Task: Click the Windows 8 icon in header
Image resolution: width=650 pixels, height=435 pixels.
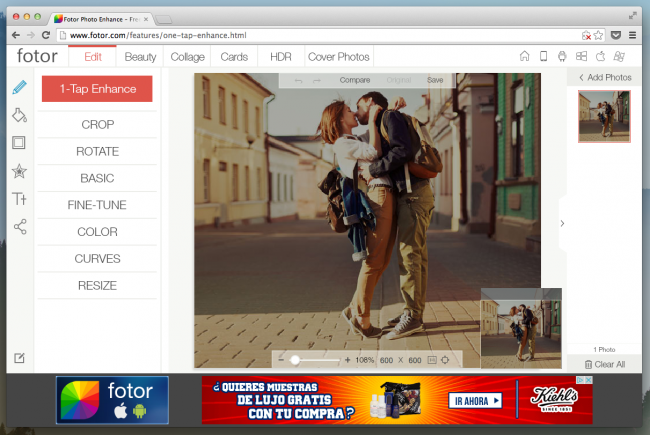Action: tap(619, 56)
